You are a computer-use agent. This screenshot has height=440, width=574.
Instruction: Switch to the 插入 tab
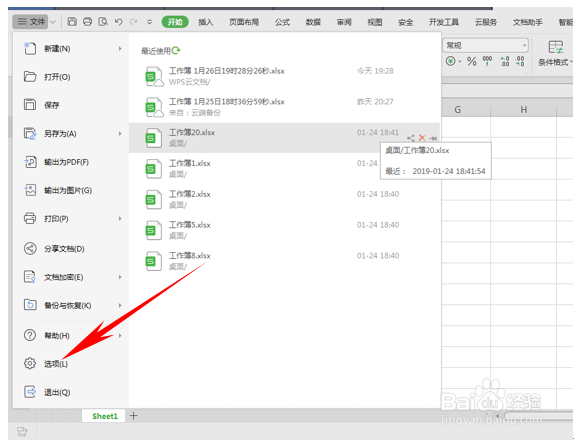(205, 22)
